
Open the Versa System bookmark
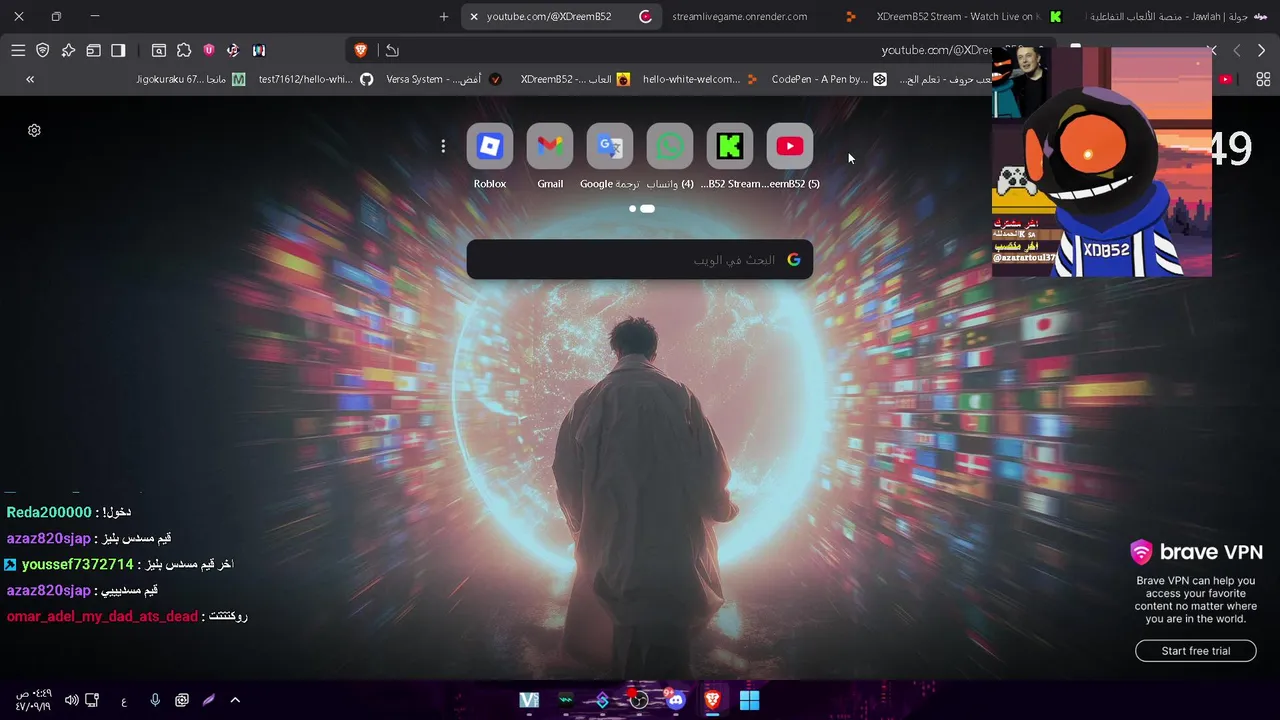(x=444, y=79)
